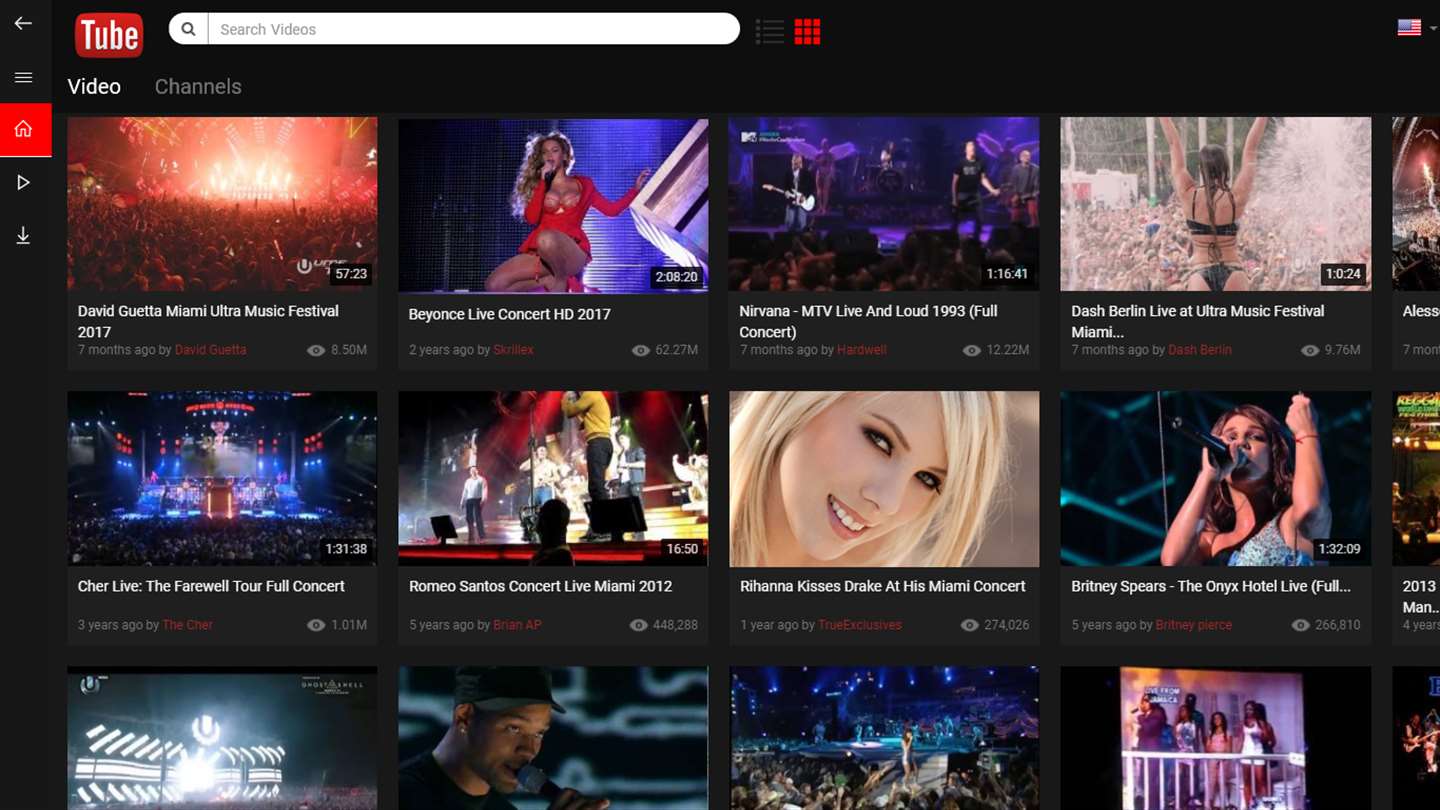Click the 16:50 duration badge
1440x810 pixels.
tap(682, 549)
